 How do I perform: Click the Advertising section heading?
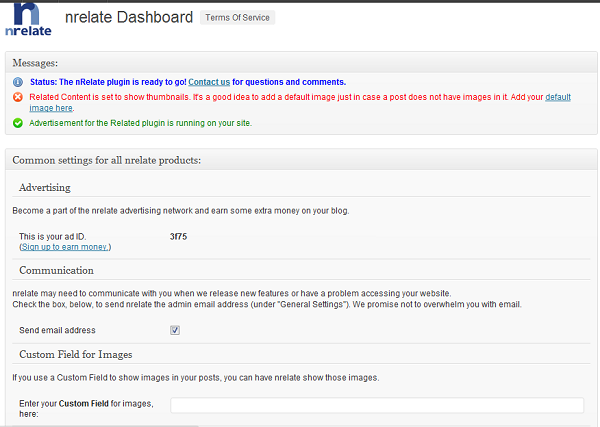(x=45, y=187)
